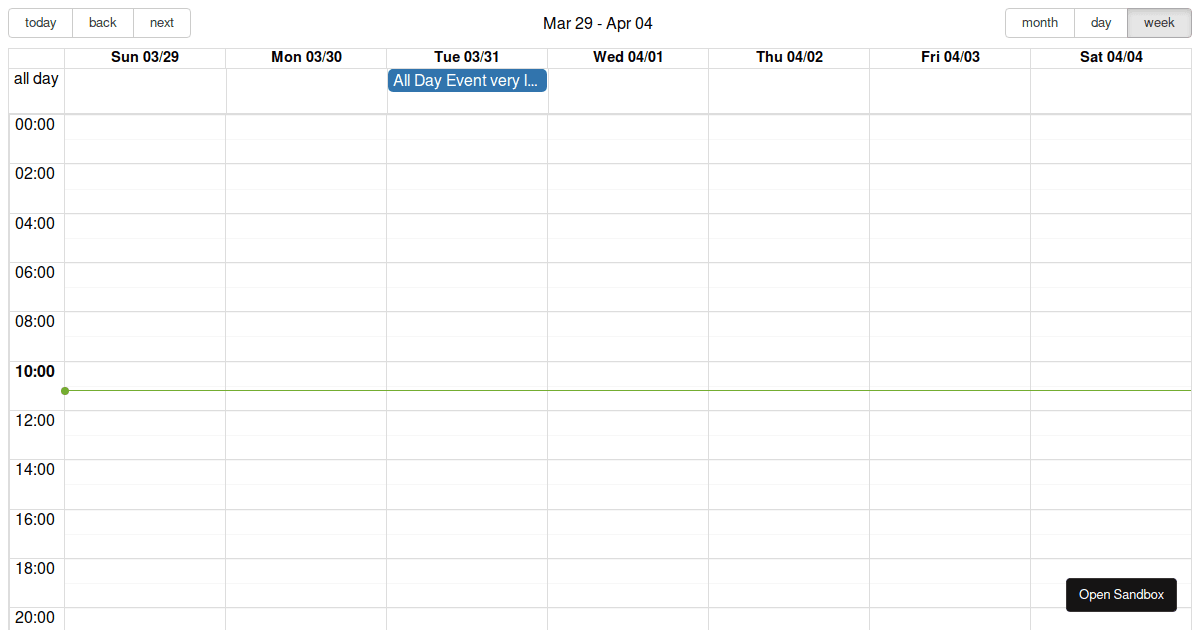Screen dimensions: 1200x630
Task: Click the green current time indicator dot
Action: click(65, 391)
